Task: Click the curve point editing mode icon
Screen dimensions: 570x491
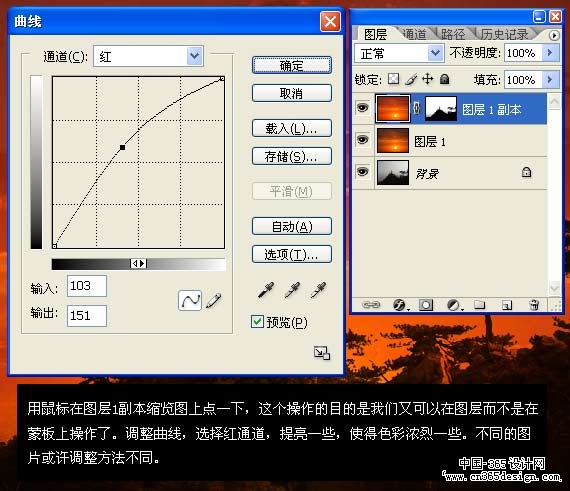Action: tap(190, 300)
